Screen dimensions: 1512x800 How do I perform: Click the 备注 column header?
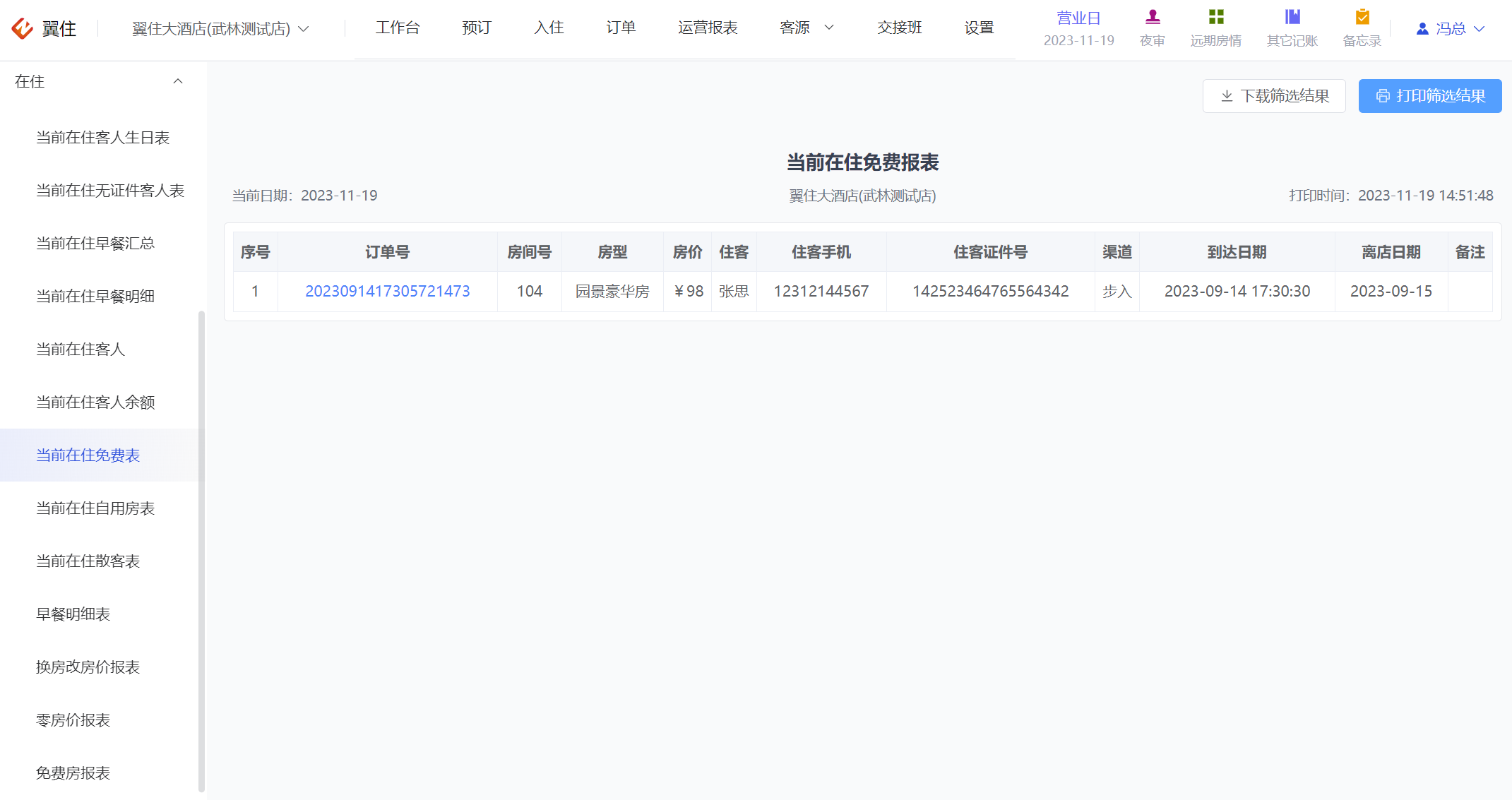coord(1470,252)
